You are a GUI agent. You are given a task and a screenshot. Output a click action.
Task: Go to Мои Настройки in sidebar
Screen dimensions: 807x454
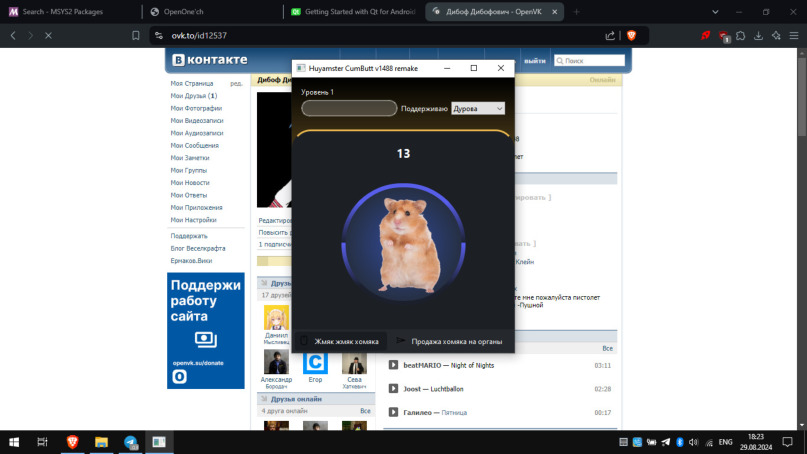pyautogui.click(x=193, y=220)
